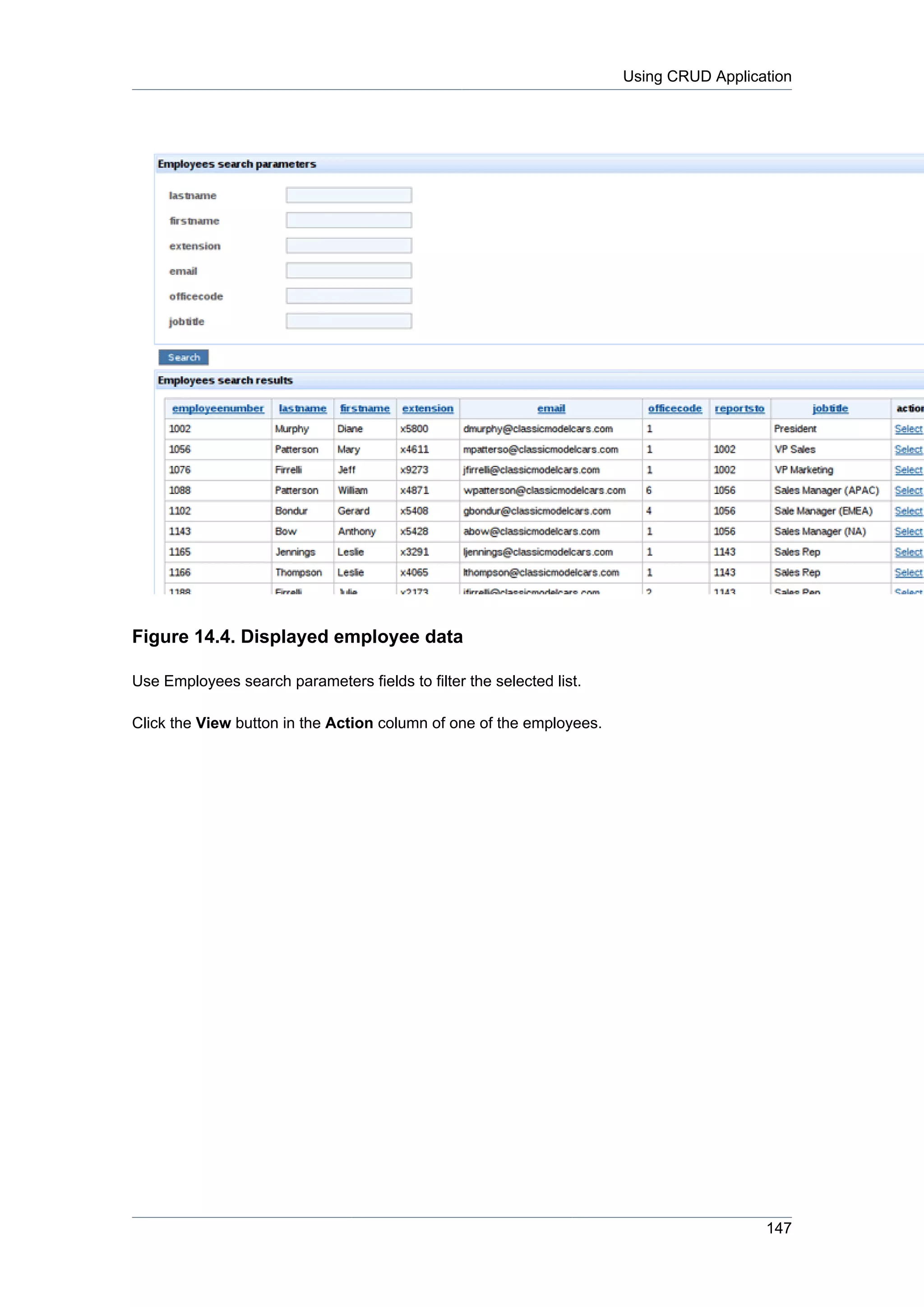This screenshot has width=924, height=1307.
Task: Click the Using CRUD Application page header
Action: click(707, 76)
